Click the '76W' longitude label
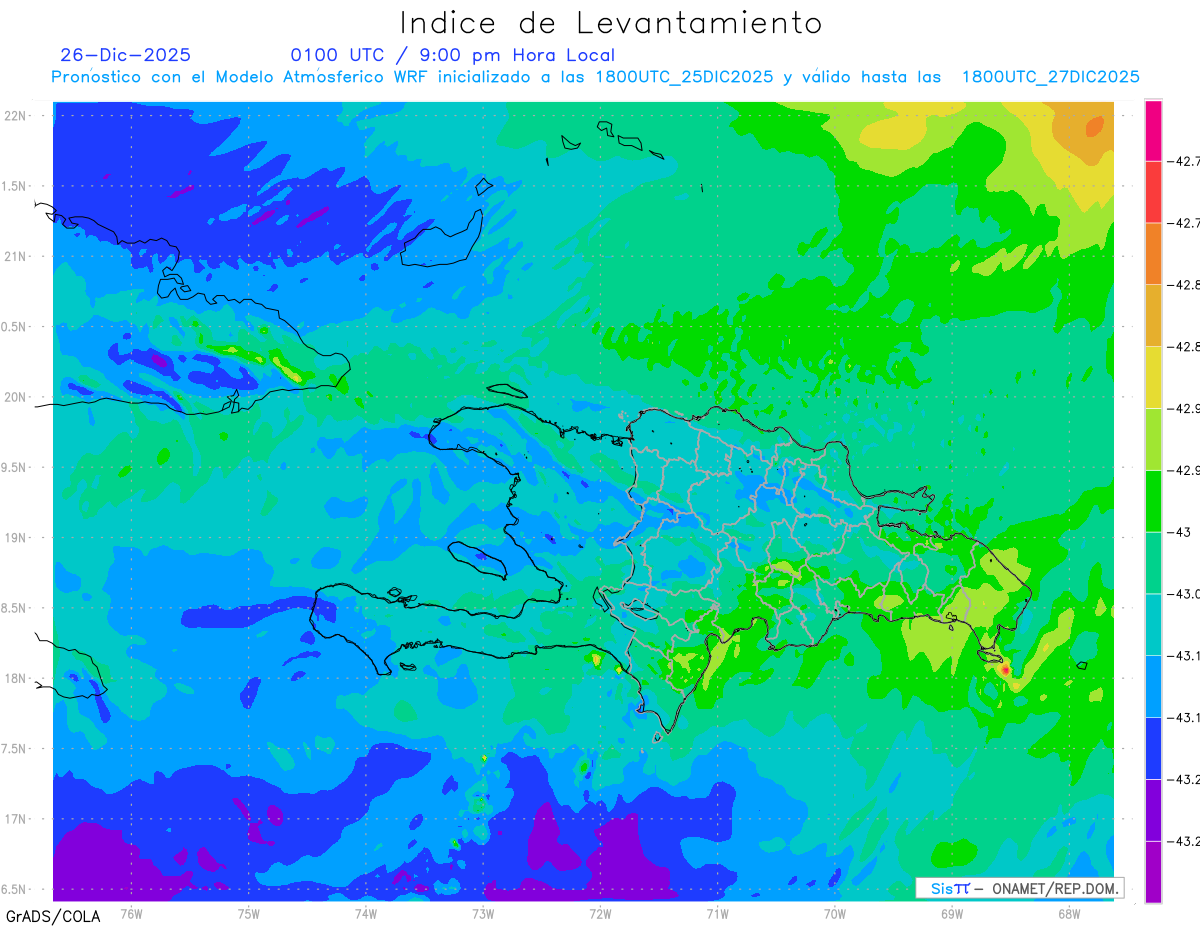Viewport: 1200px width, 927px height. [x=131, y=913]
